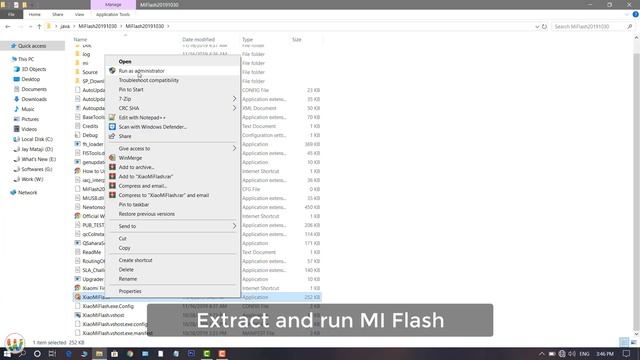Click the admin shield icon in menu
Image resolution: width=640 pixels, height=360 pixels.
click(112, 71)
